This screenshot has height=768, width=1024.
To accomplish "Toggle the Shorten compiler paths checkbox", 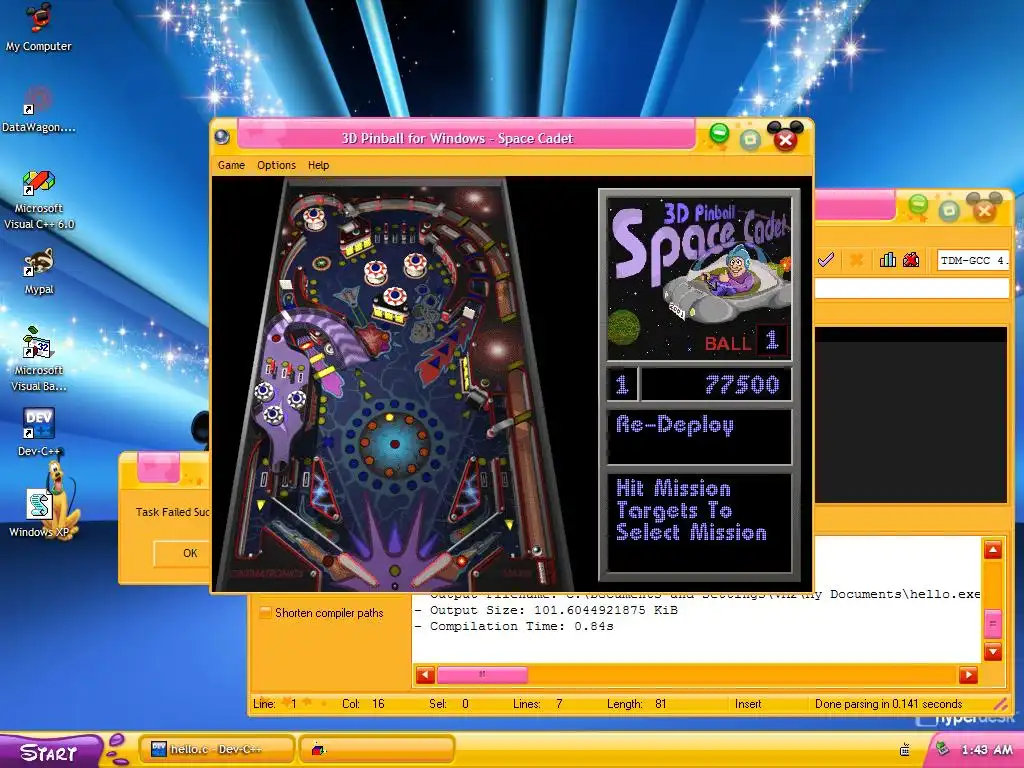I will (x=266, y=613).
